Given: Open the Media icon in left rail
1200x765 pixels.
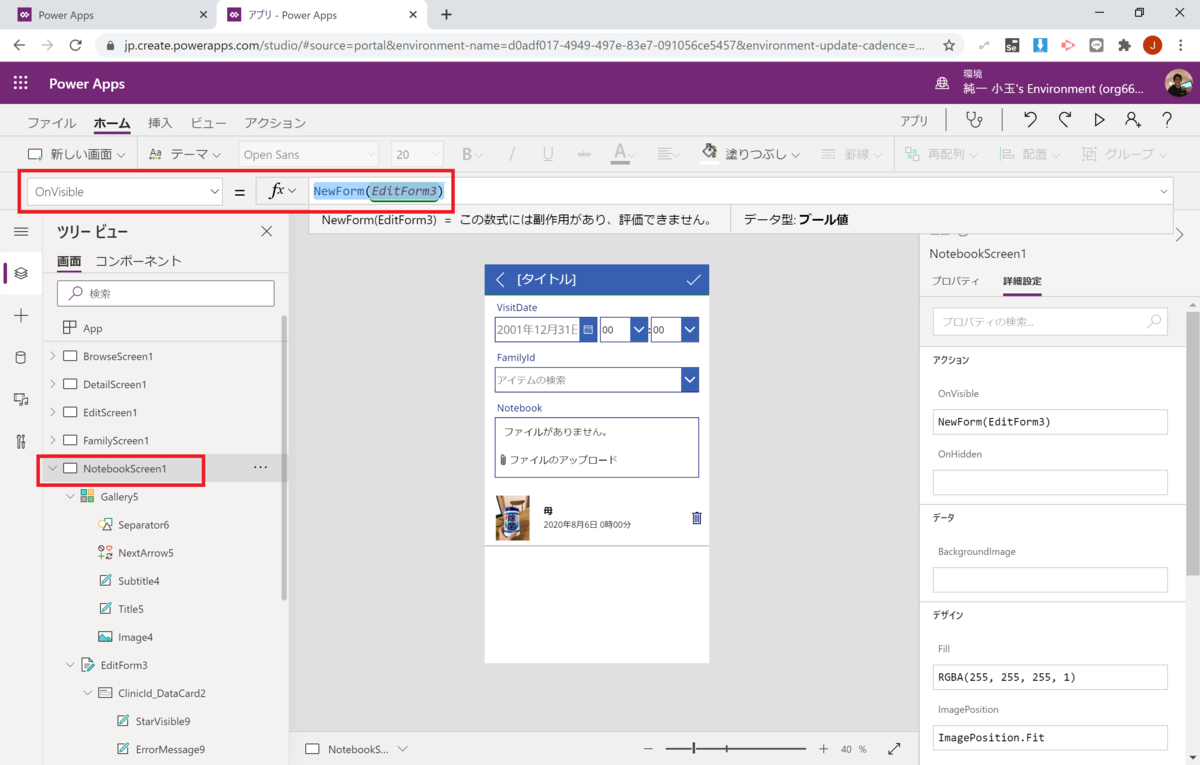Looking at the screenshot, I should 21,399.
